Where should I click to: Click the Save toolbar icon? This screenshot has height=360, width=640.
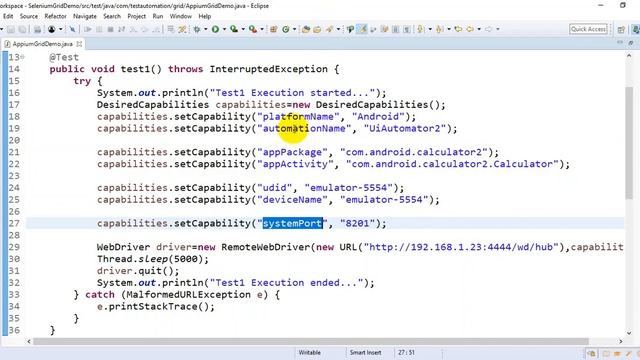(11, 29)
